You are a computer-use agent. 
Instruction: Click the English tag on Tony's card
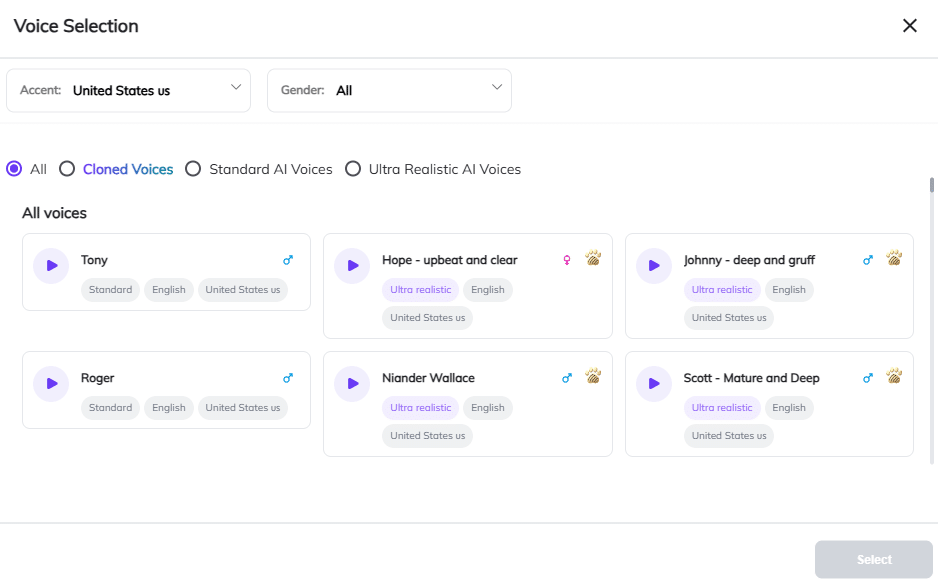(168, 289)
